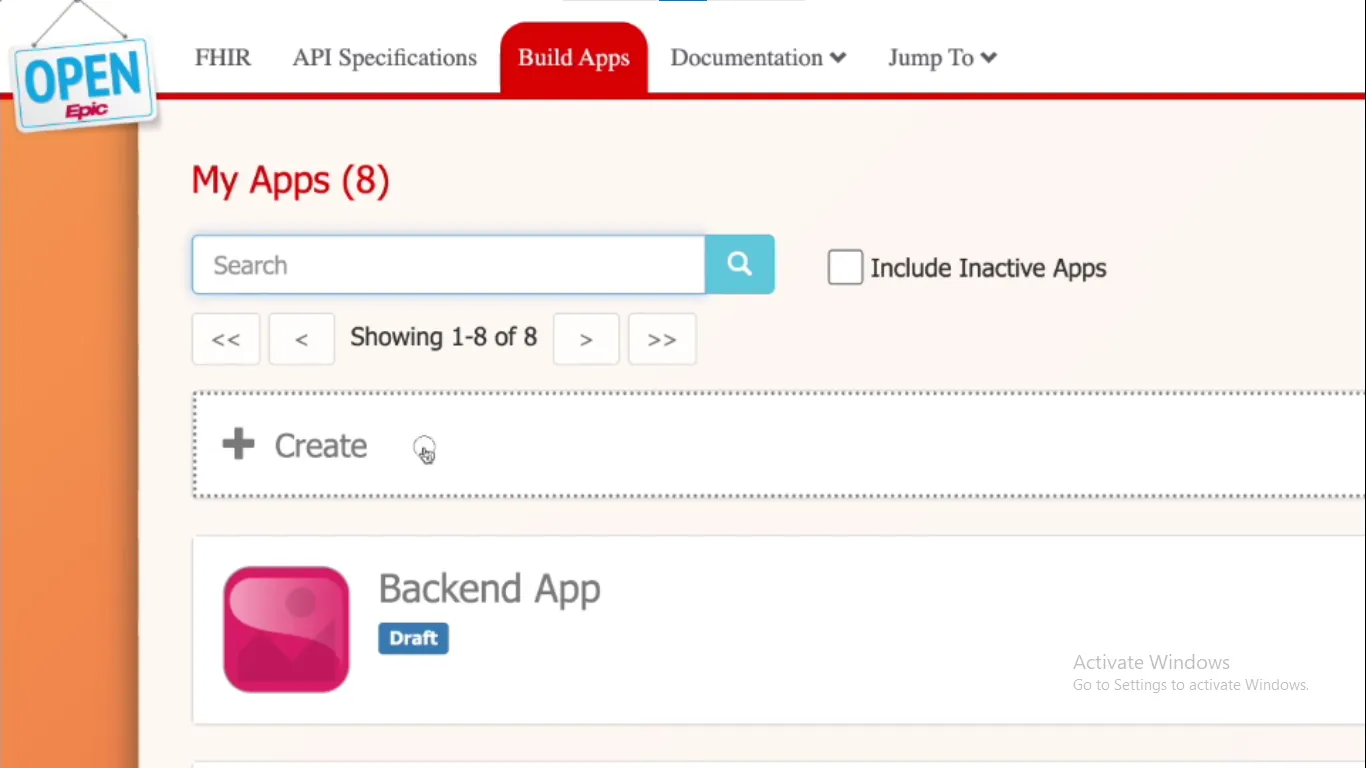Click the My Apps heading

[290, 180]
